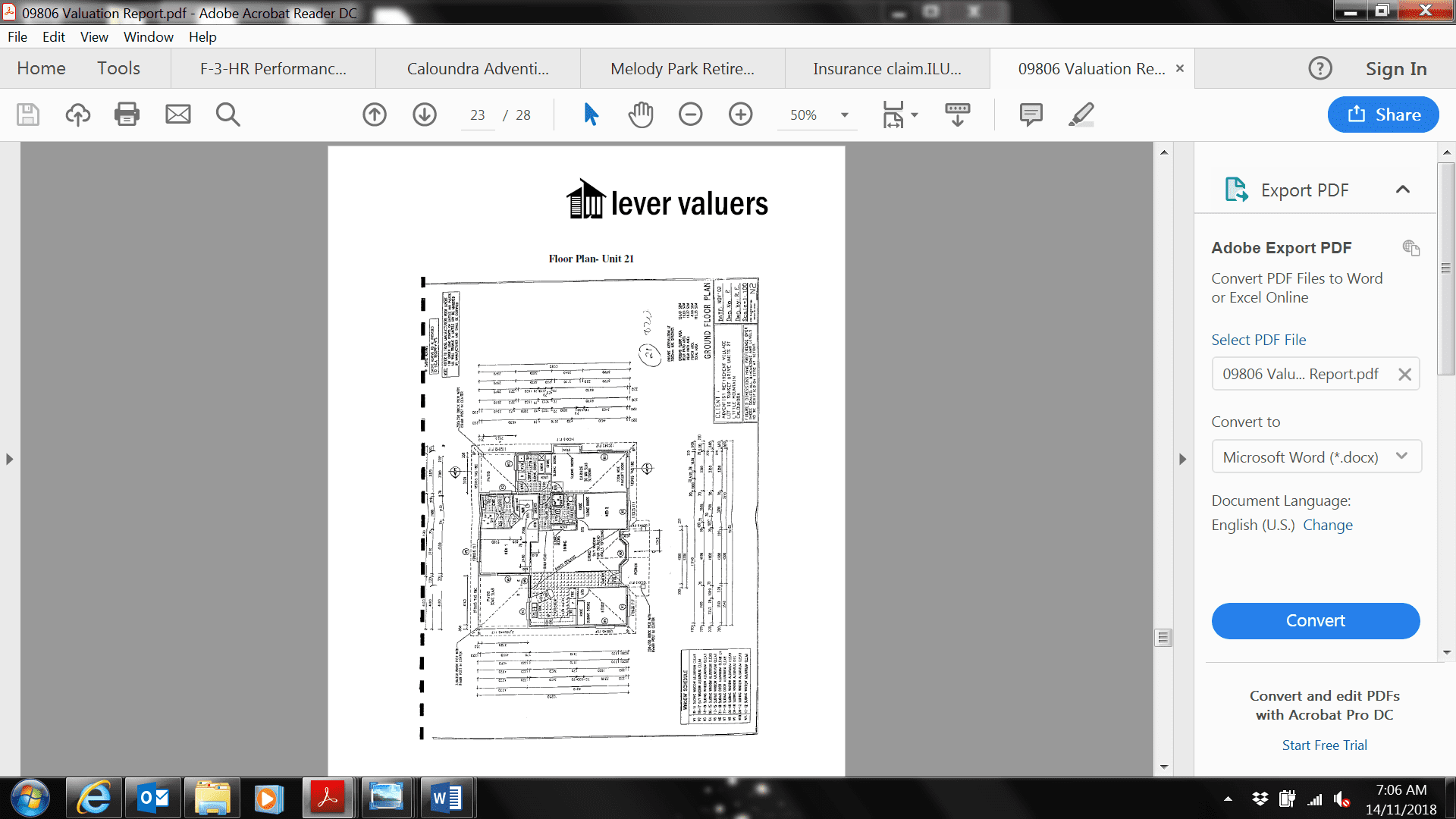Select the Highlight text pen tool
1456x819 pixels.
click(x=1081, y=115)
